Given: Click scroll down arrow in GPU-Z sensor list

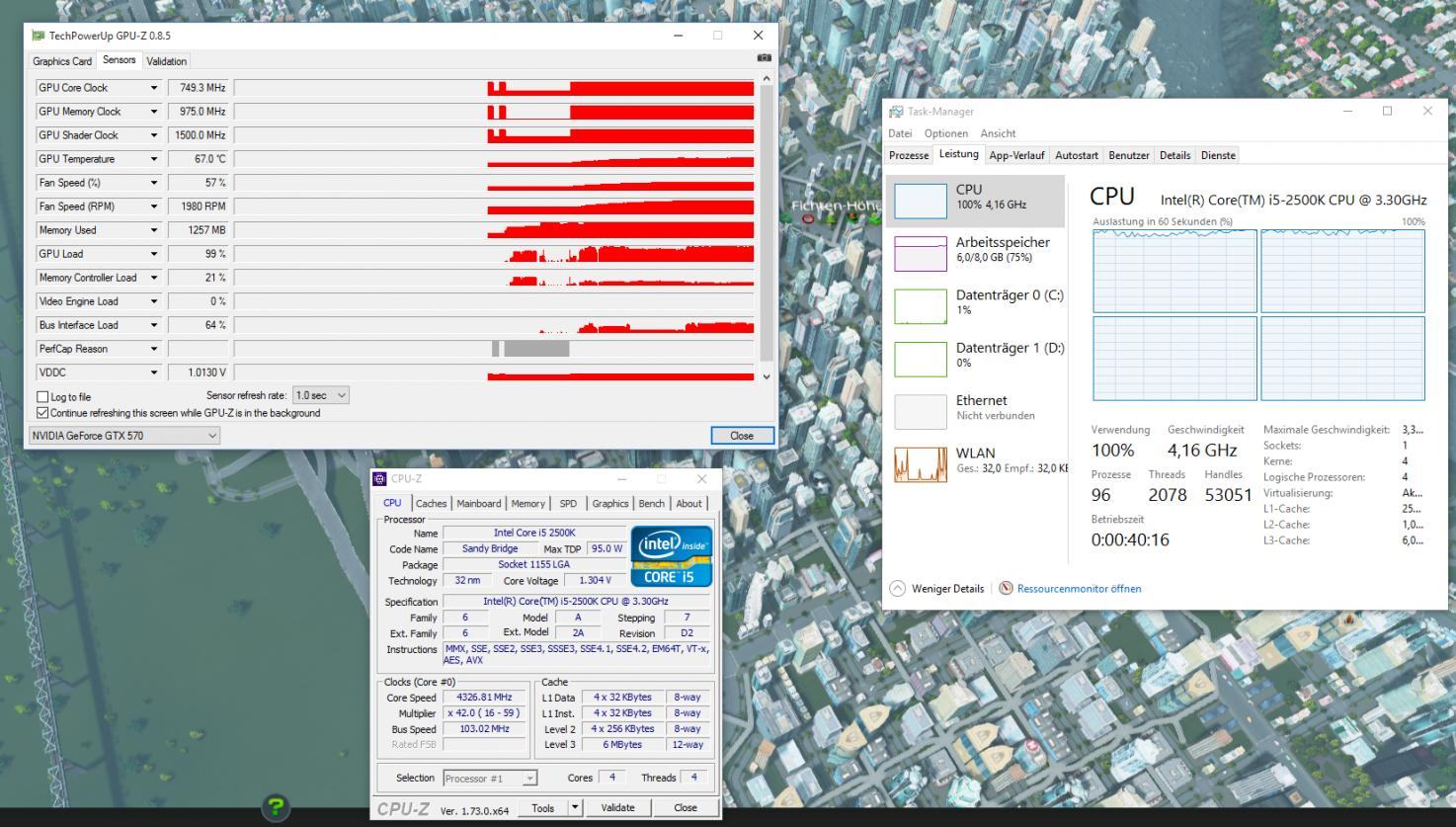Looking at the screenshot, I should coord(768,376).
